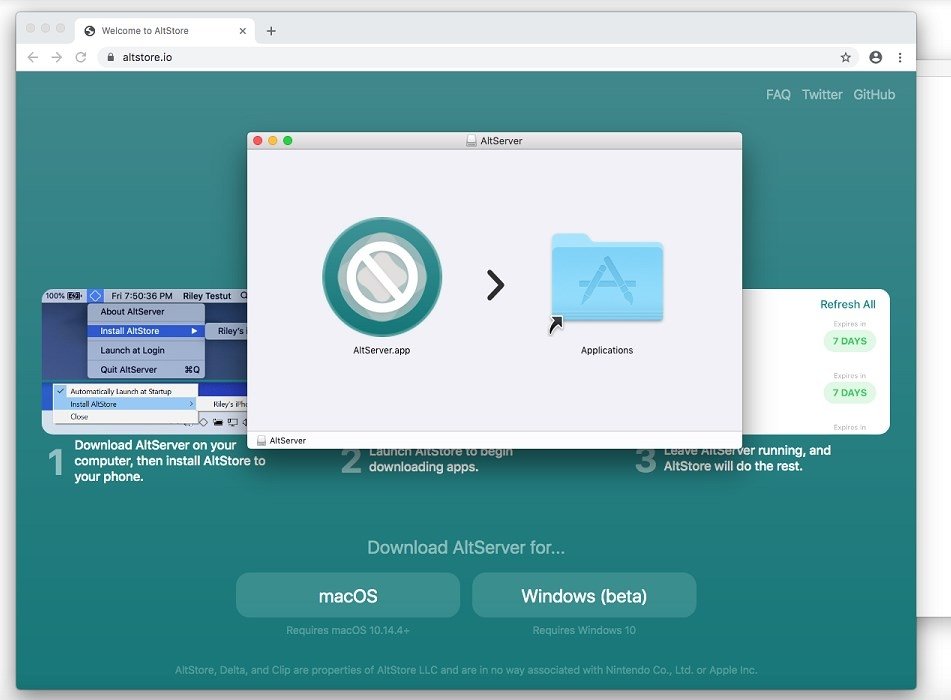This screenshot has width=951, height=700.
Task: Open the Twitter link
Action: tap(822, 95)
